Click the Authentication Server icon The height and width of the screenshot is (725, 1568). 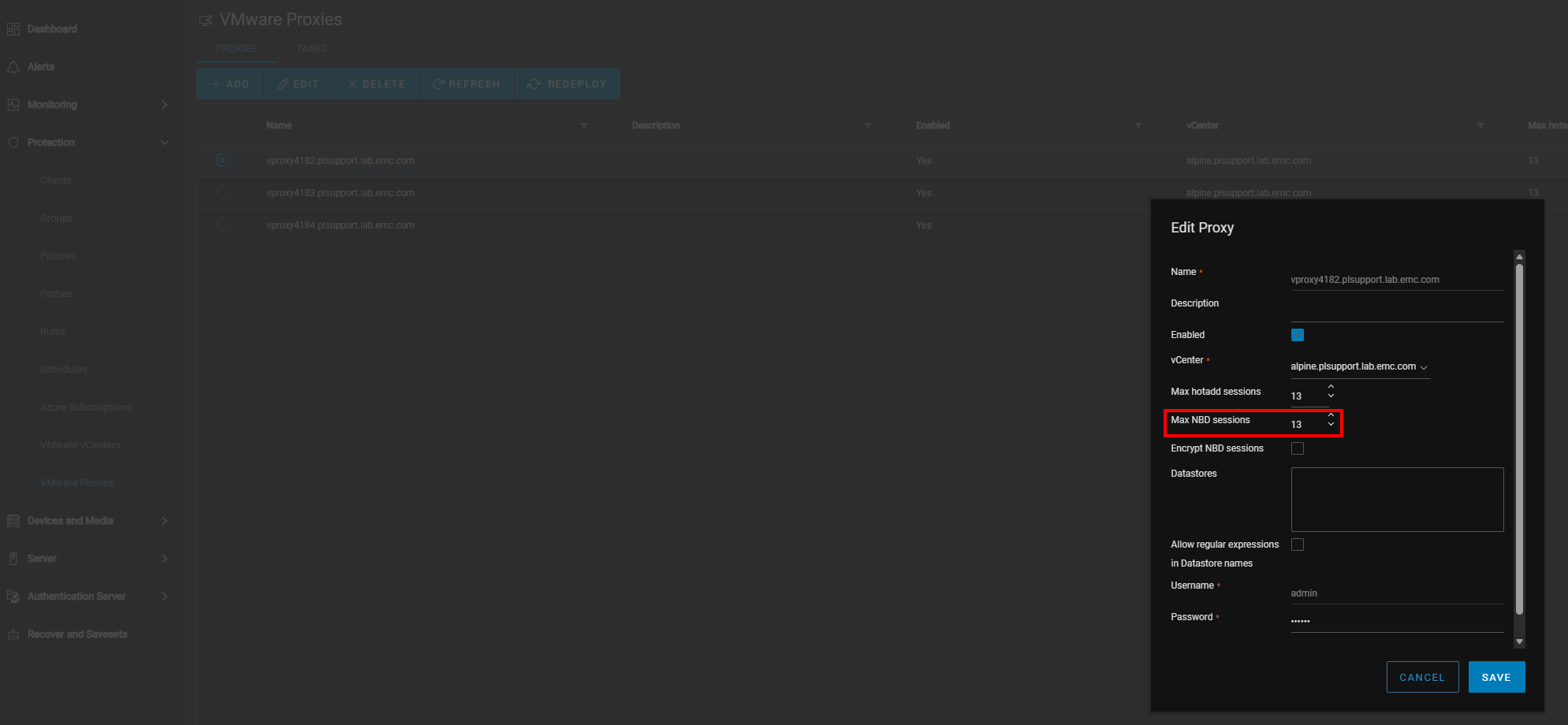(13, 597)
